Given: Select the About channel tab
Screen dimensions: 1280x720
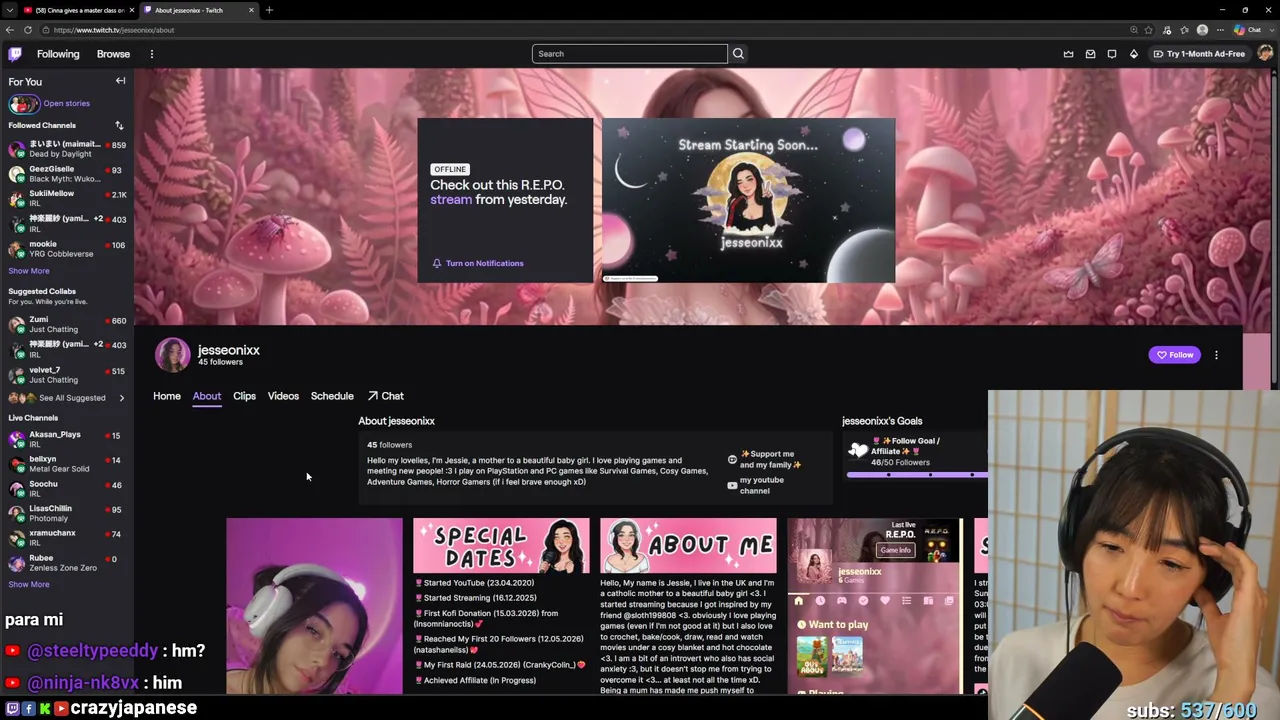Looking at the screenshot, I should pyautogui.click(x=207, y=396).
